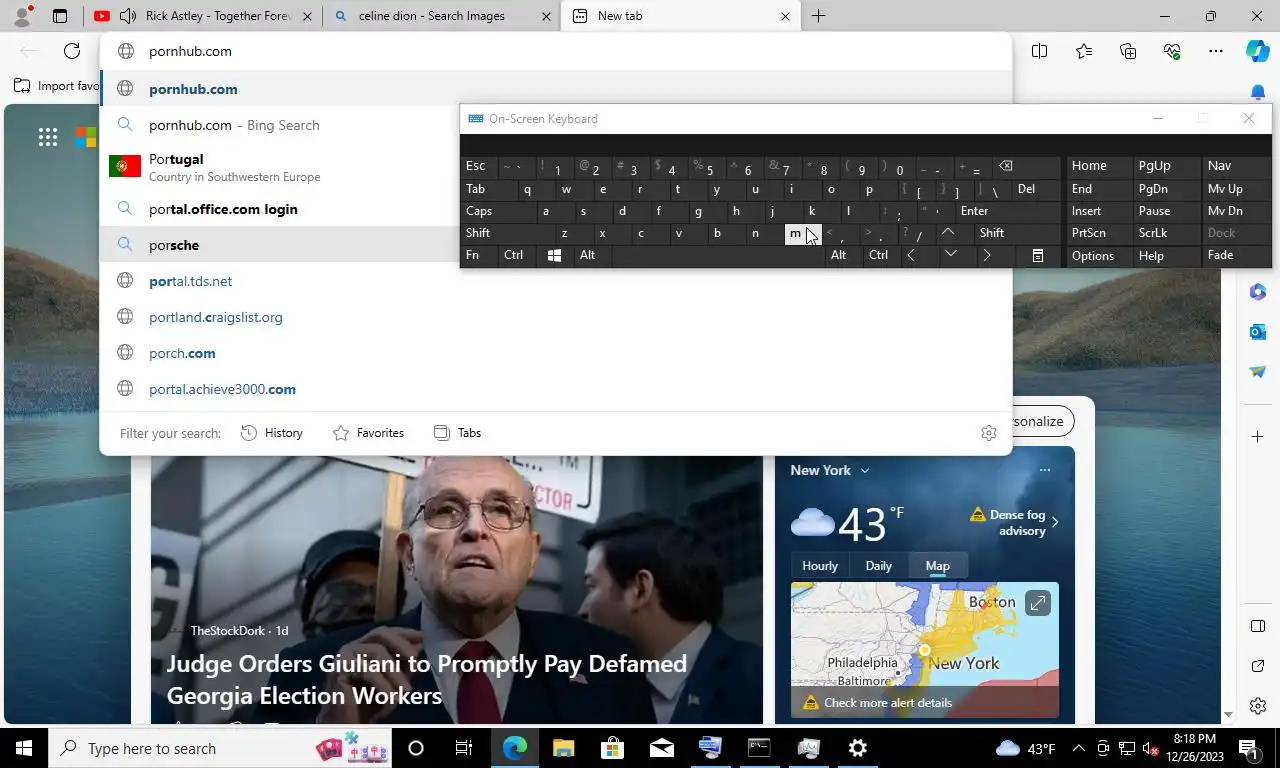
Task: Open Task View in the taskbar
Action: coord(464,748)
